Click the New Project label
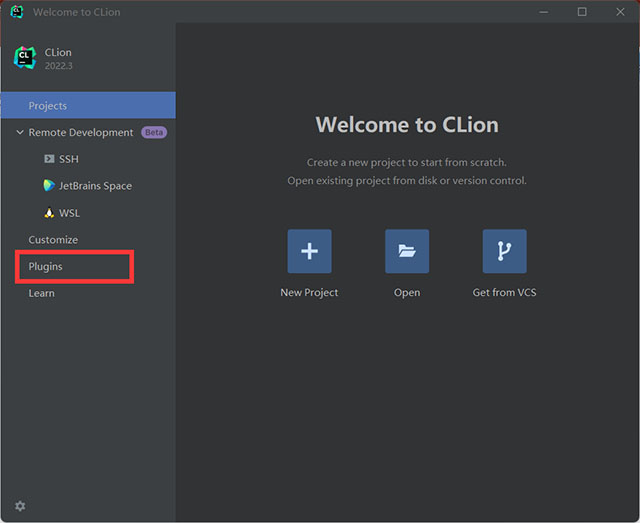 point(309,292)
